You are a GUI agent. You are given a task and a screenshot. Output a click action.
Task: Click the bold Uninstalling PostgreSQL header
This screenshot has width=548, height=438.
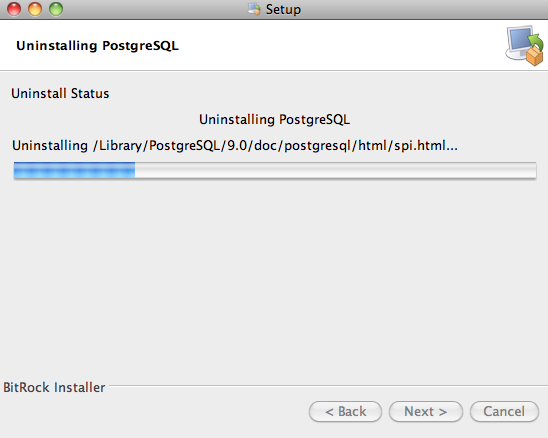tap(98, 46)
